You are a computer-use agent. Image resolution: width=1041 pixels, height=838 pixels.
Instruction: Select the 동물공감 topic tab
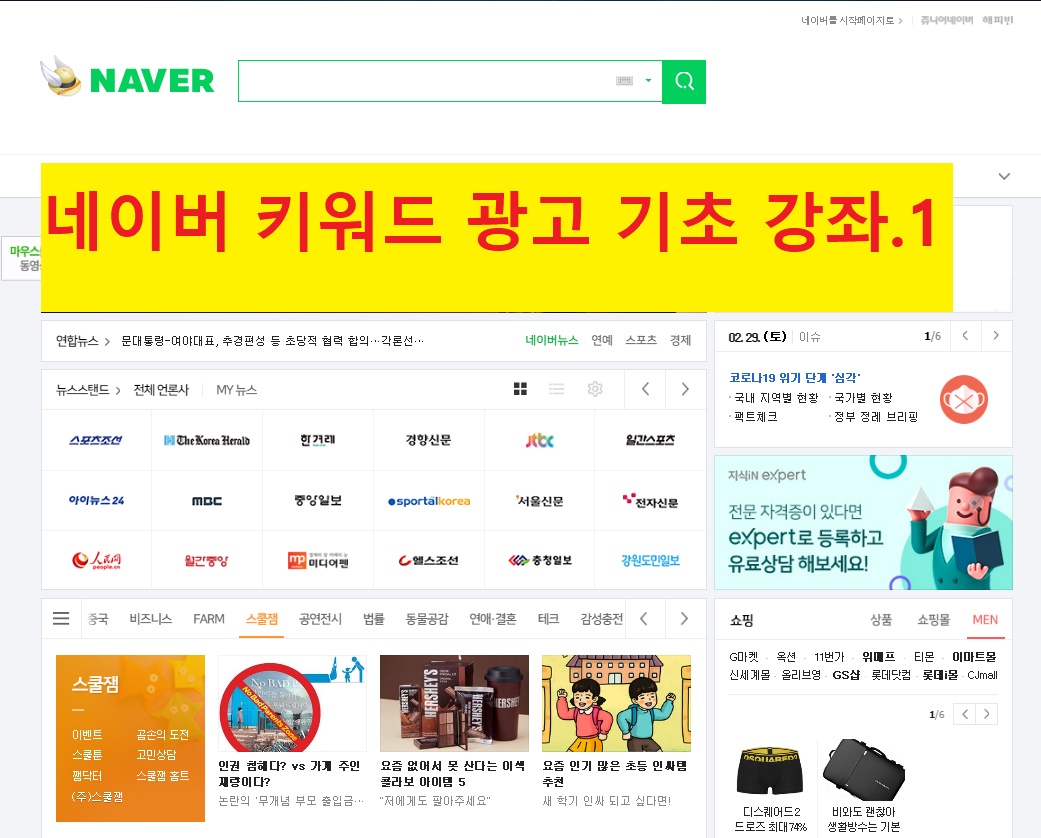pyautogui.click(x=427, y=619)
